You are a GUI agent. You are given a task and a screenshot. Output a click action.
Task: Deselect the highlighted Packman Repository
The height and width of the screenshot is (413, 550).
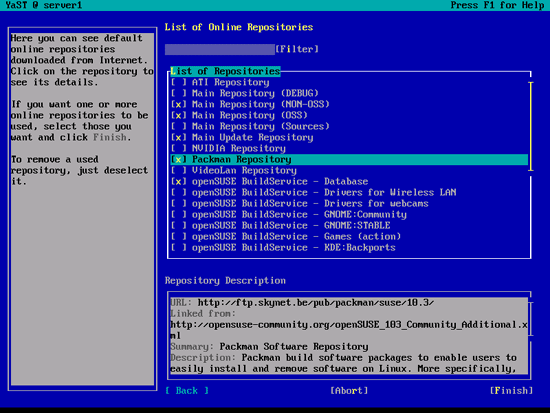(x=179, y=159)
